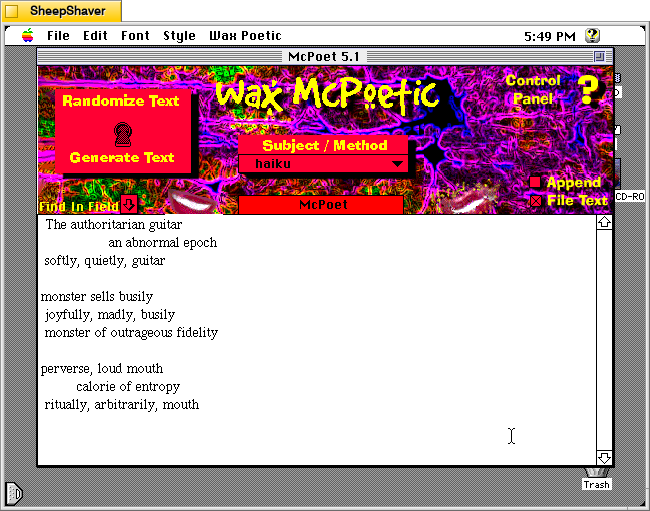
Task: Click the menu bar clock 5:49 PM
Action: 550,36
